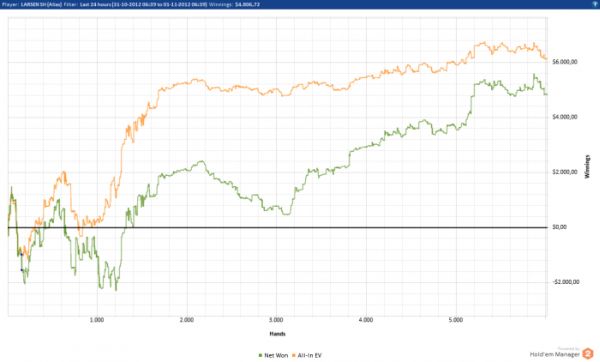Click the 3.000 hands axis label

coord(276,320)
